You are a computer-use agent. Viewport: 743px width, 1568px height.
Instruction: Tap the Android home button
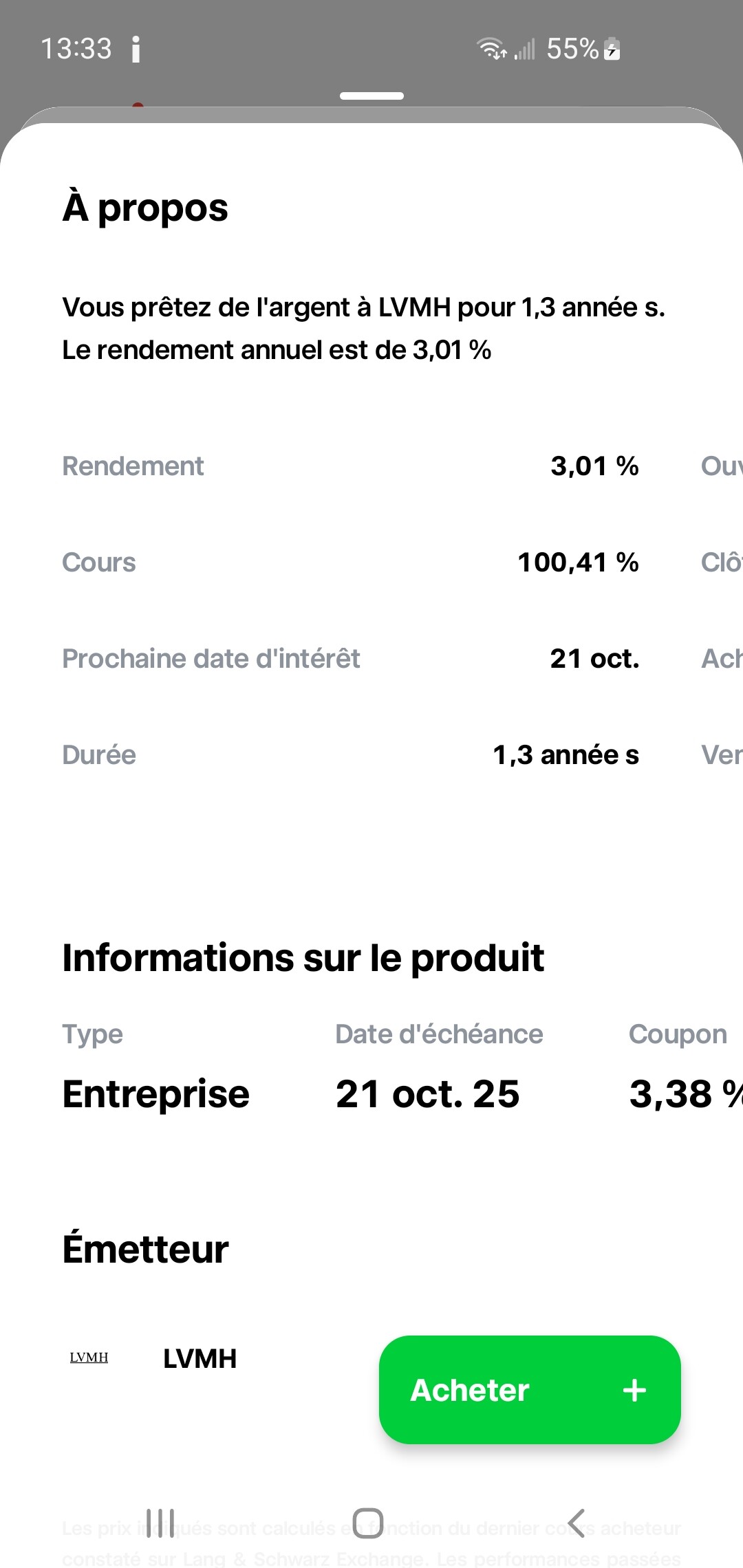[x=367, y=1523]
